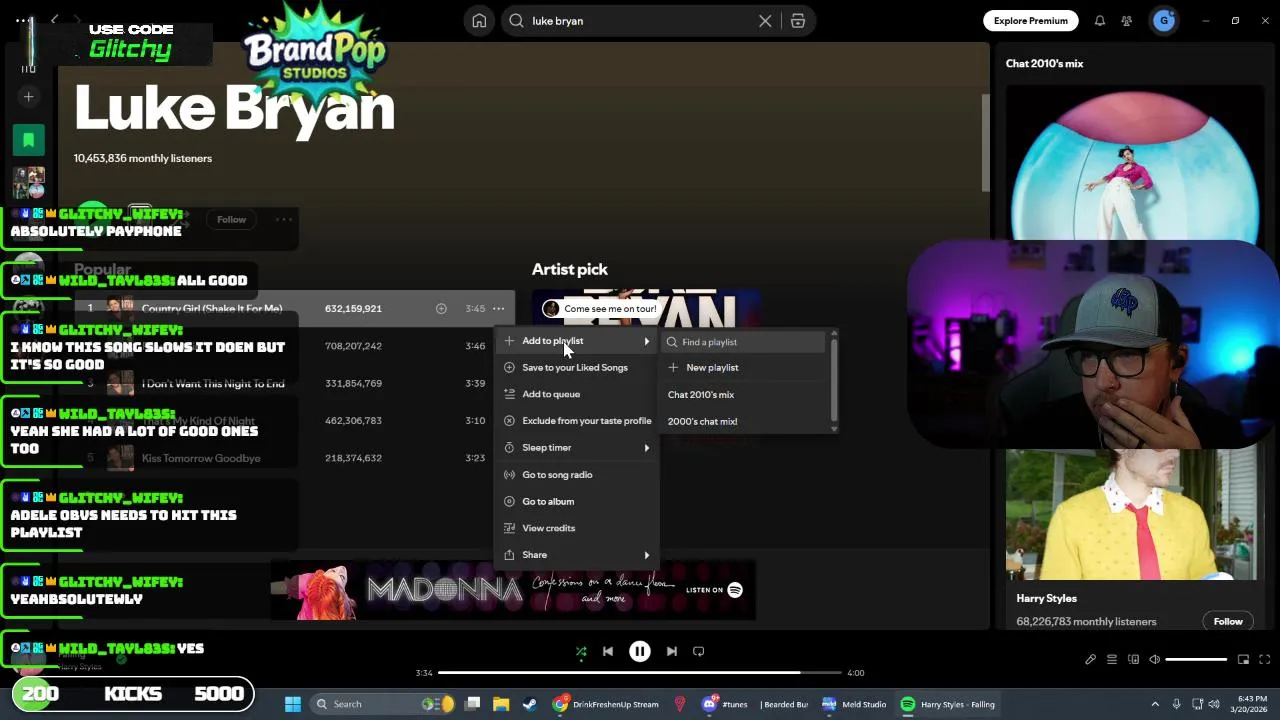Open the lyrics microphone icon
The height and width of the screenshot is (720, 1280).
(1090, 659)
